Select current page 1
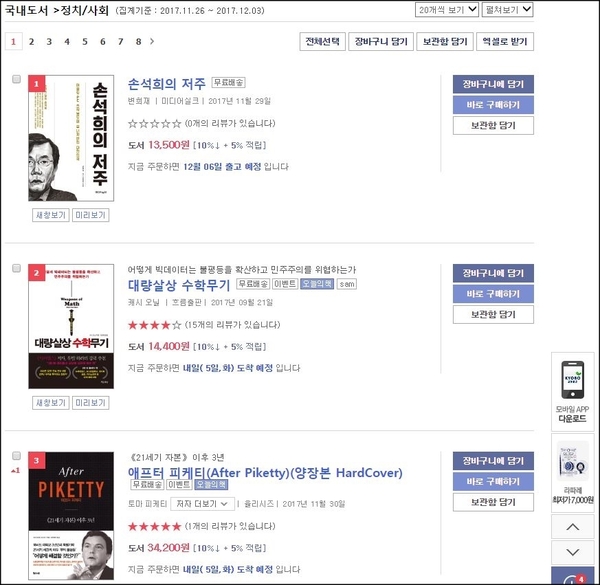Image resolution: width=600 pixels, height=585 pixels. pyautogui.click(x=13, y=41)
